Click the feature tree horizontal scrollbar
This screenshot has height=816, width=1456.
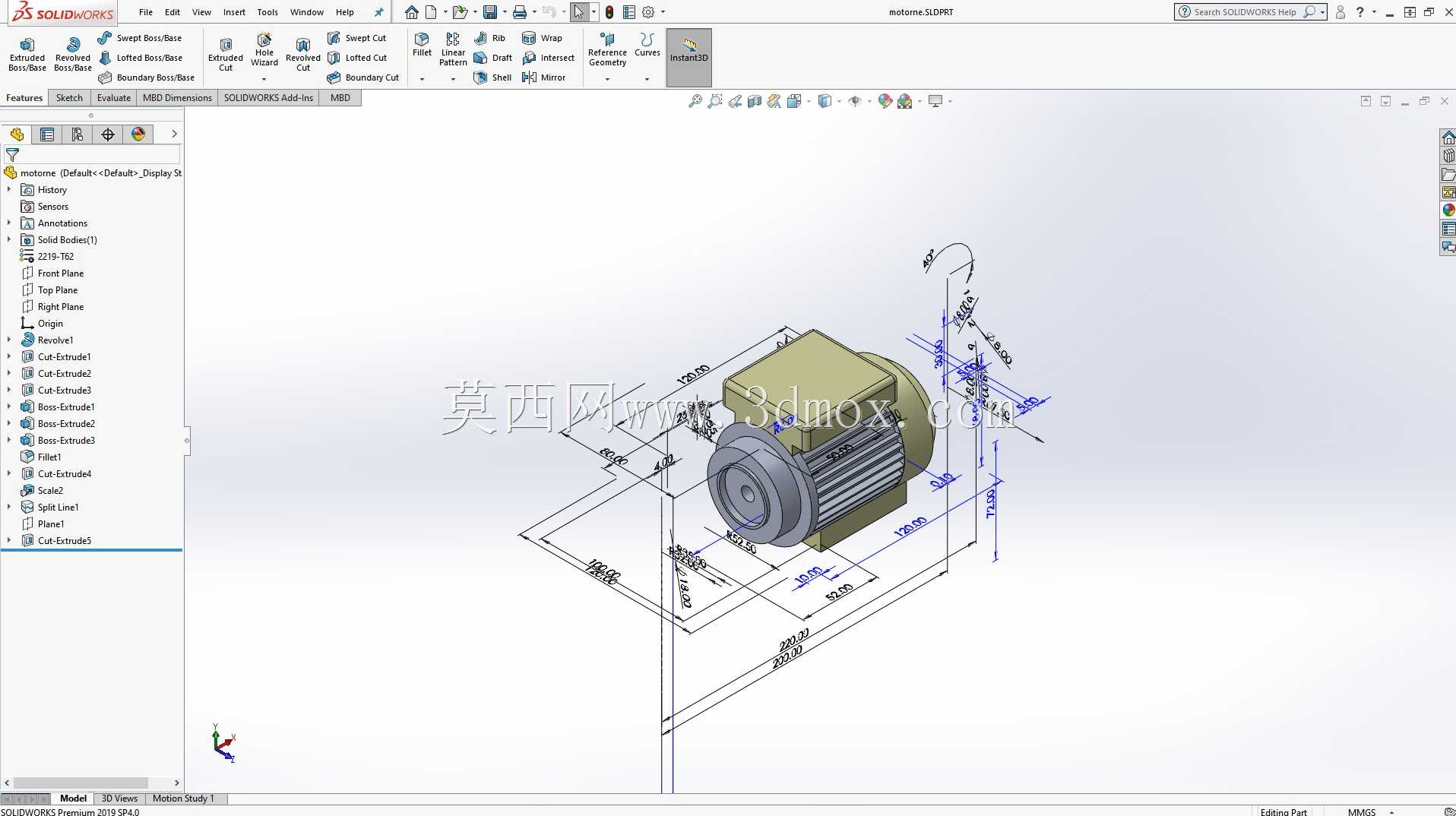pyautogui.click(x=81, y=783)
